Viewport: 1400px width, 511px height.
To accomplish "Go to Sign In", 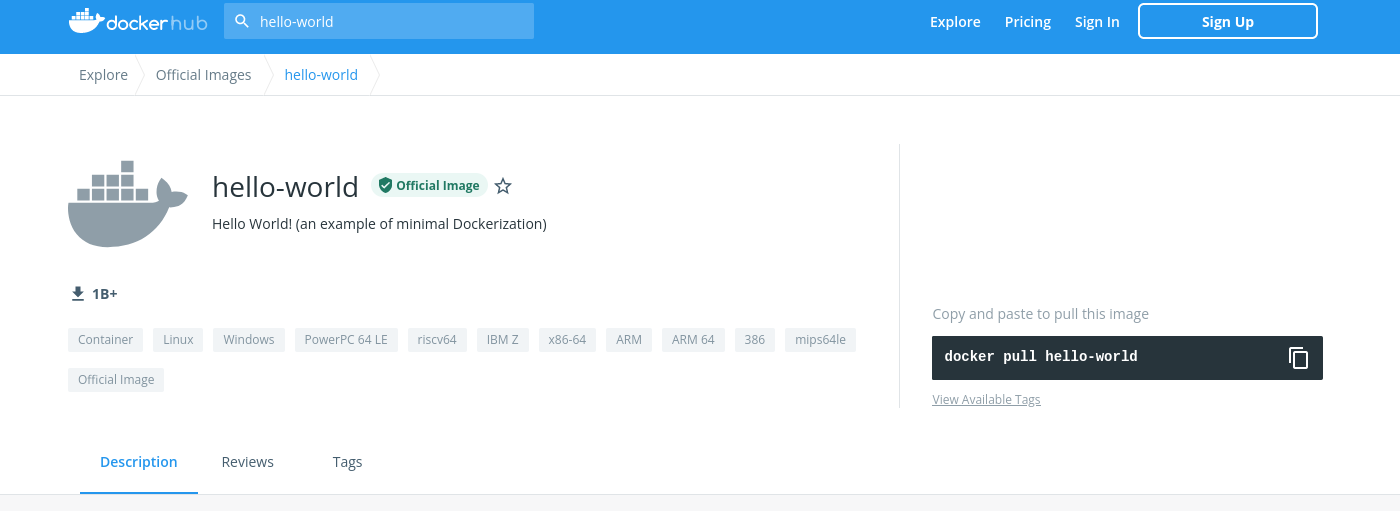I will (x=1097, y=22).
